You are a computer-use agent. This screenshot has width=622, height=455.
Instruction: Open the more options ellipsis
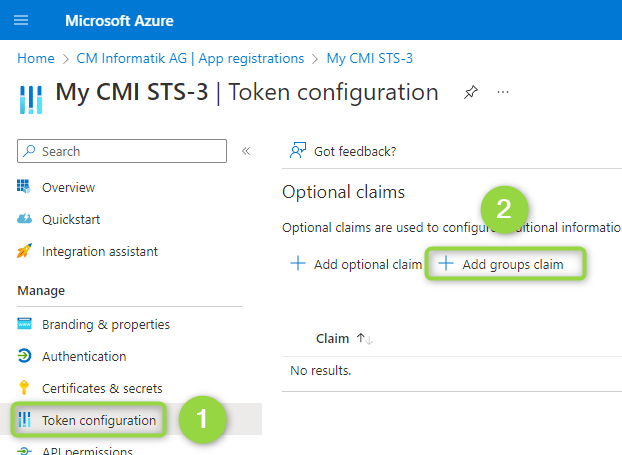pyautogui.click(x=503, y=92)
